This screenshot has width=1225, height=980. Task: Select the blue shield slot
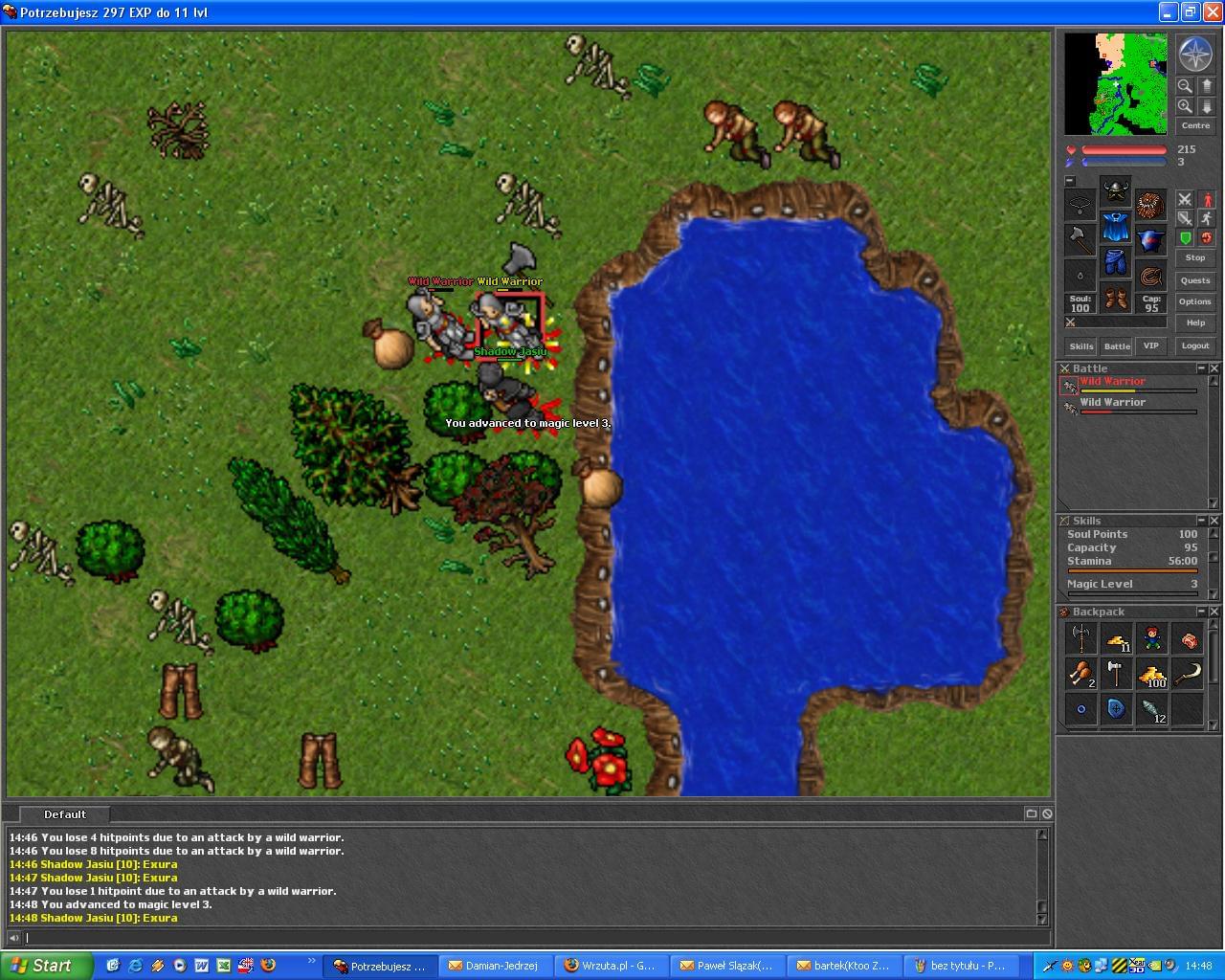click(1150, 240)
